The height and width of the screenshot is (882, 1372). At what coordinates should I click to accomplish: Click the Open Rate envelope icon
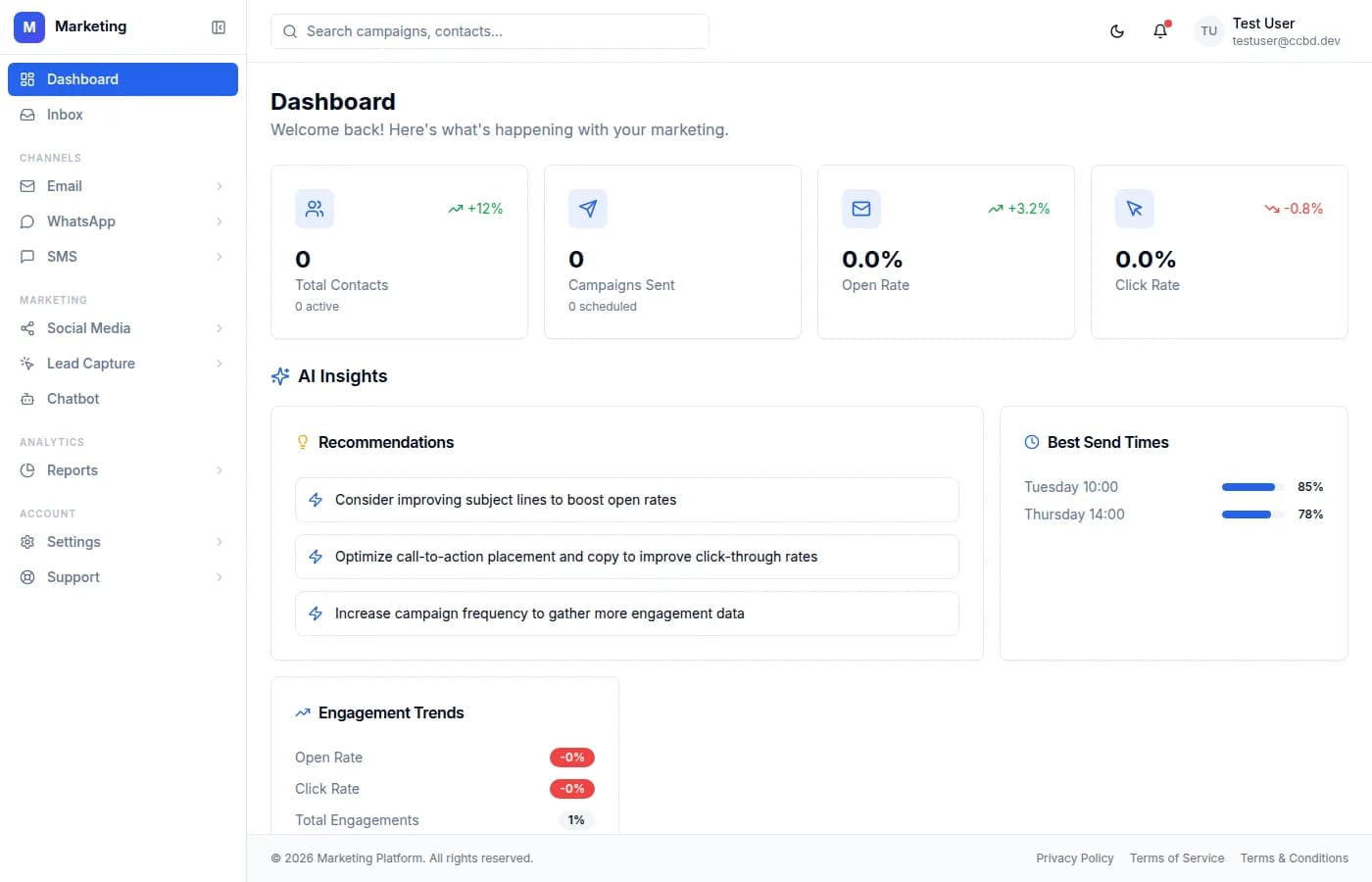tap(861, 209)
